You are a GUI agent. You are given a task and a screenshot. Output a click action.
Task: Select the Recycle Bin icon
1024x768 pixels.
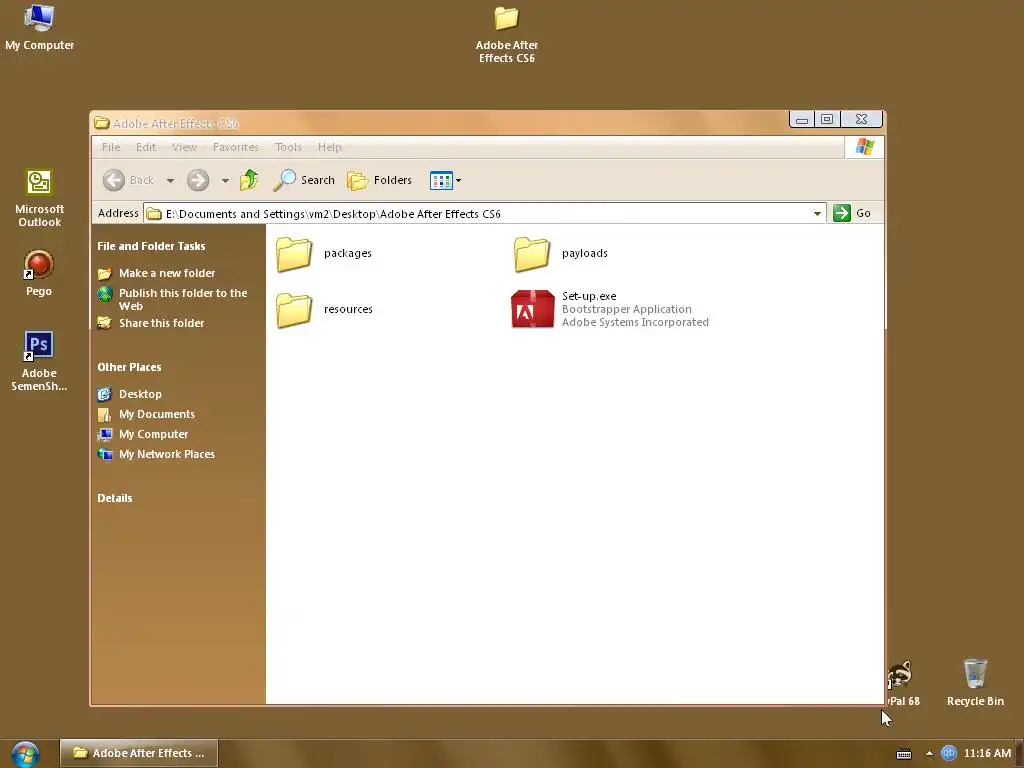click(975, 682)
